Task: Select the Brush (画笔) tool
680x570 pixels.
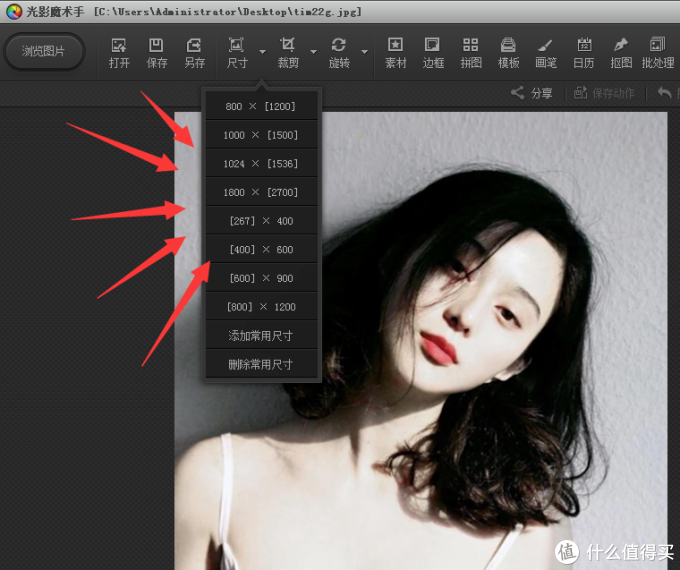Action: (546, 52)
